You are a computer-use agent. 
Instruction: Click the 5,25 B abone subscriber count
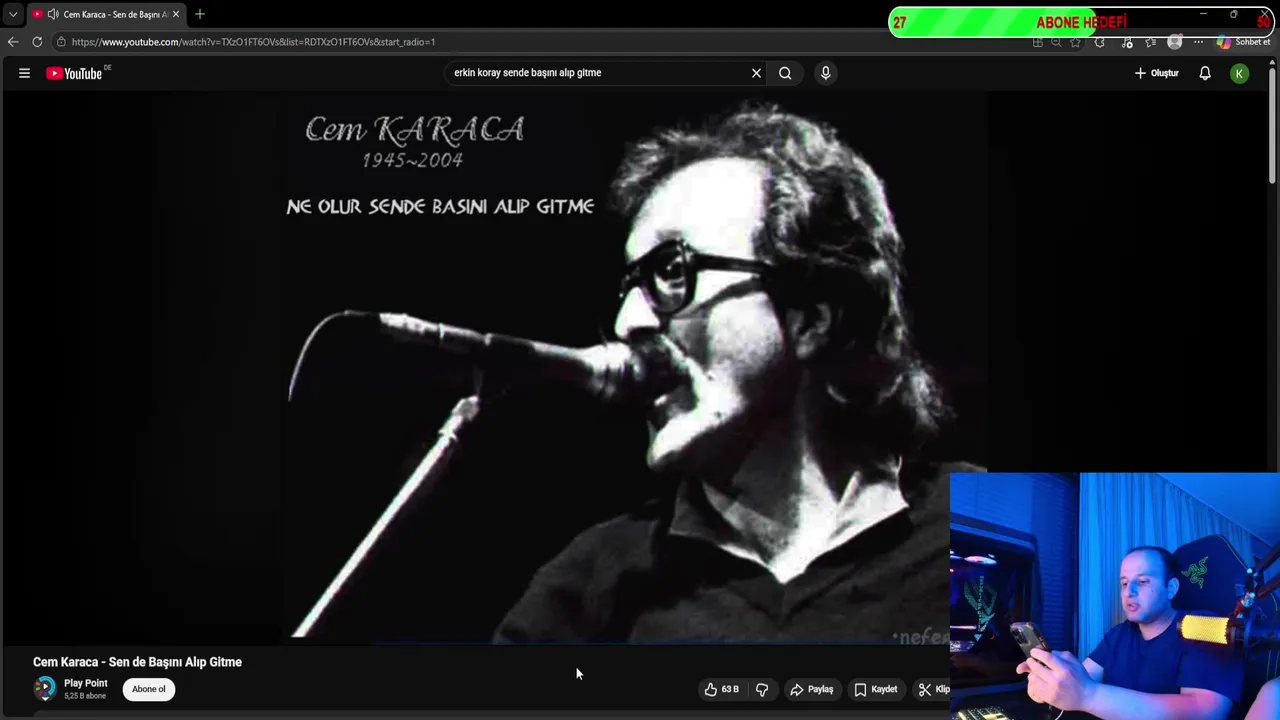click(85, 696)
